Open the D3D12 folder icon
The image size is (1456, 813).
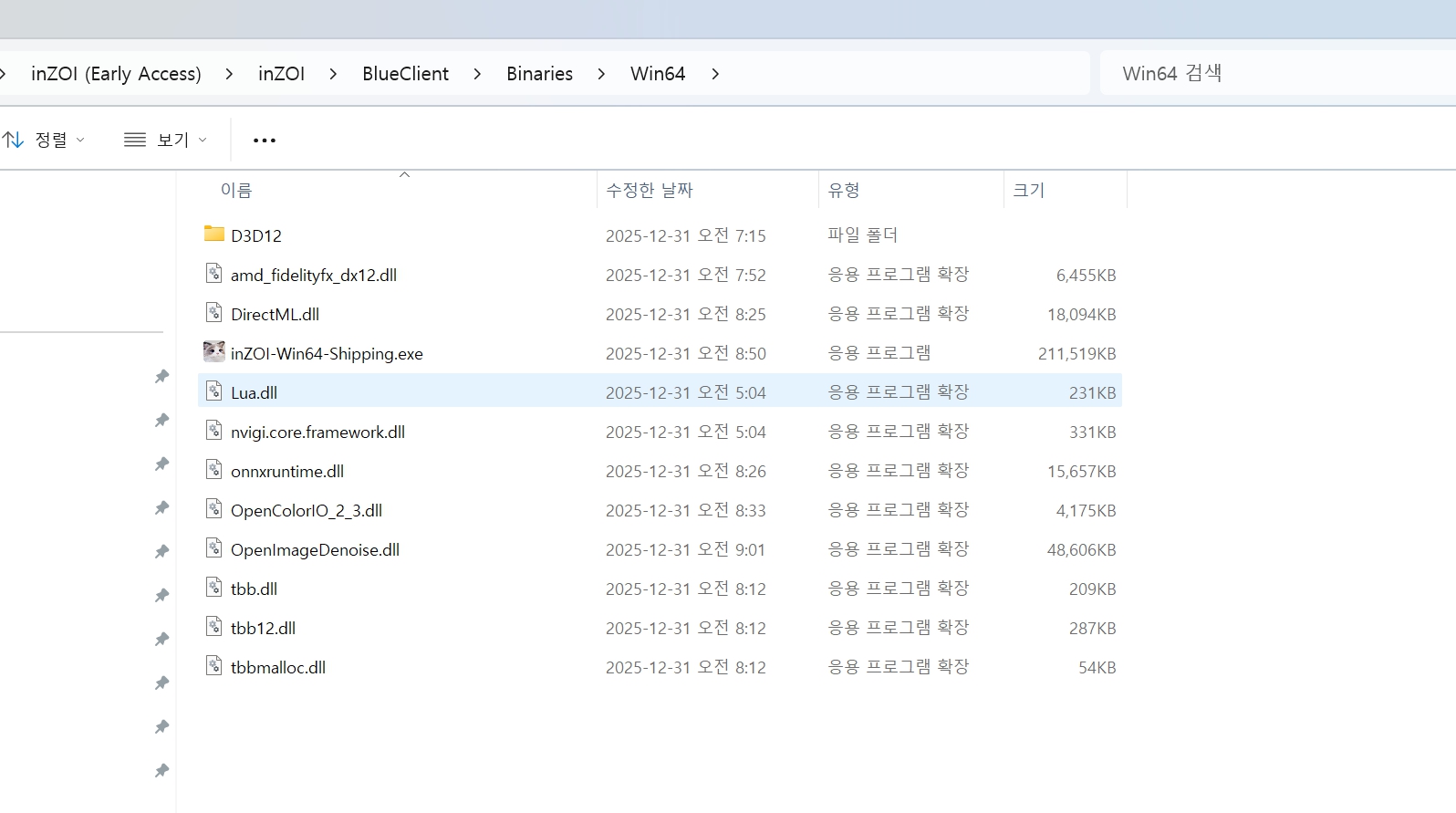pos(214,234)
